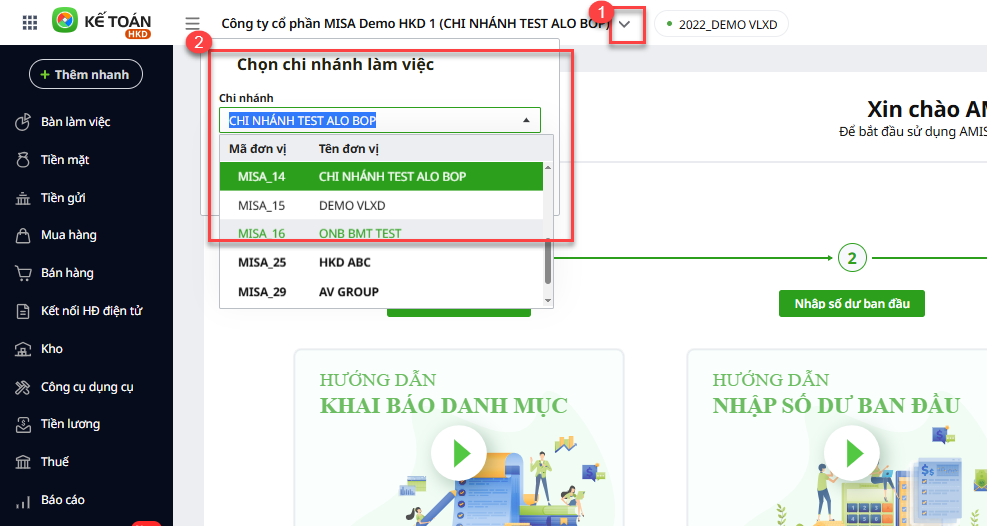Open the app launcher grid icon
Image resolution: width=987 pixels, height=526 pixels.
29,22
